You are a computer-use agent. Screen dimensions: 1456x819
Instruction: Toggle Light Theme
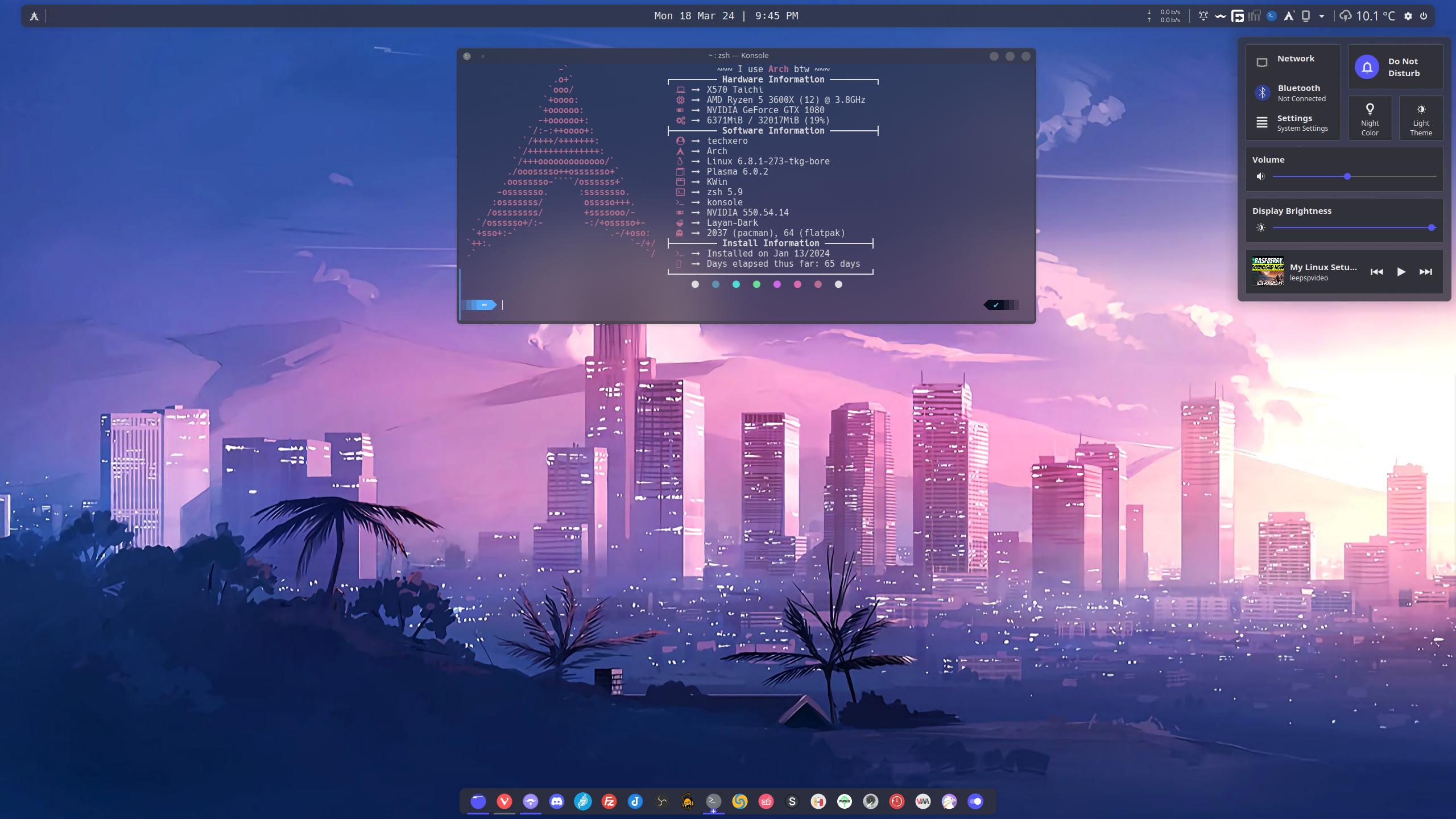pyautogui.click(x=1421, y=118)
